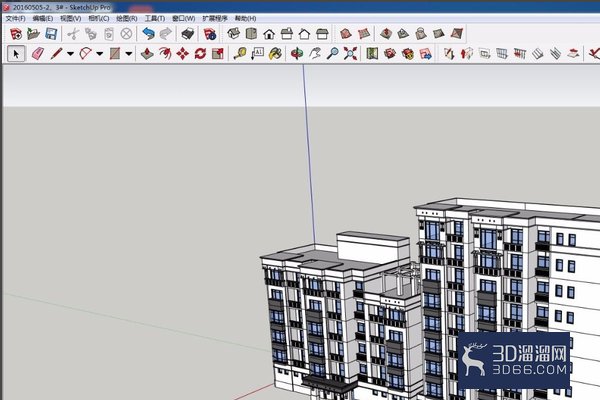The width and height of the screenshot is (600, 400).
Task: Open the 文件(F) menu
Action: (15, 18)
